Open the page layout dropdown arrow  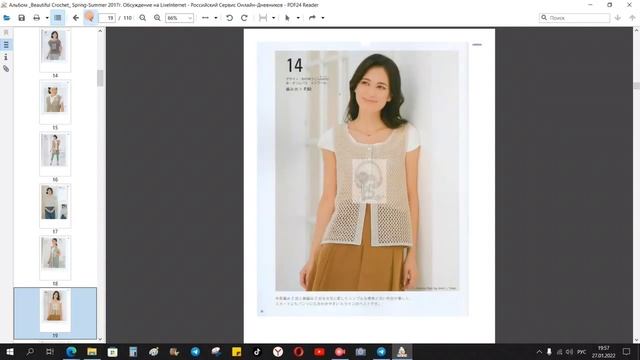(273, 18)
